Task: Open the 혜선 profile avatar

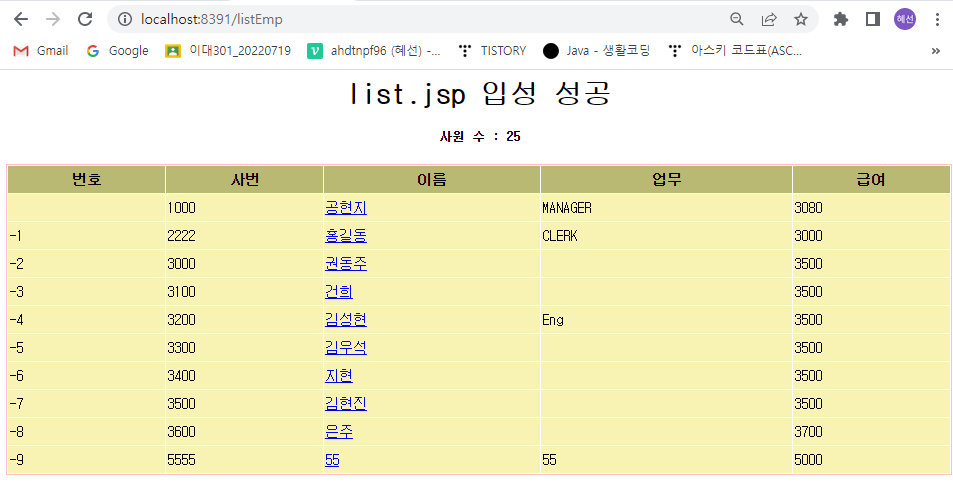Action: pyautogui.click(x=904, y=19)
